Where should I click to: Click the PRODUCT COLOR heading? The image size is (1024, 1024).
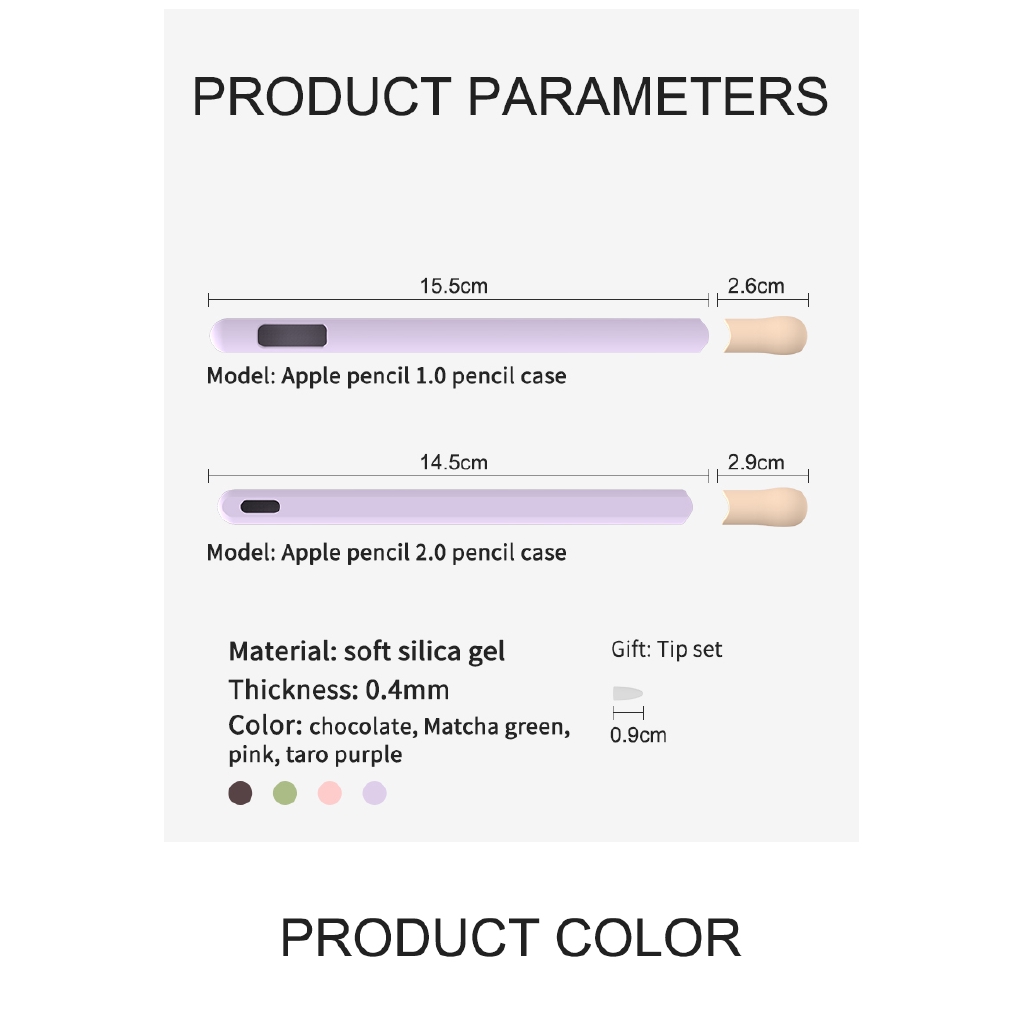(510, 938)
